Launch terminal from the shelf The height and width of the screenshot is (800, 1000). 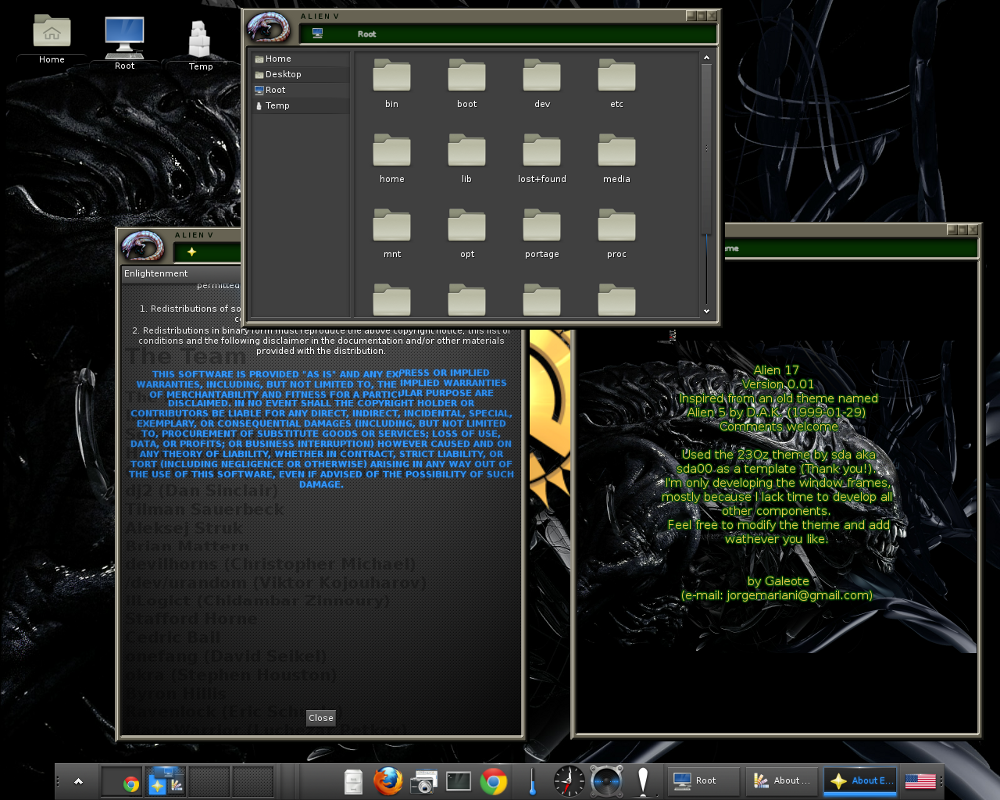tap(458, 781)
